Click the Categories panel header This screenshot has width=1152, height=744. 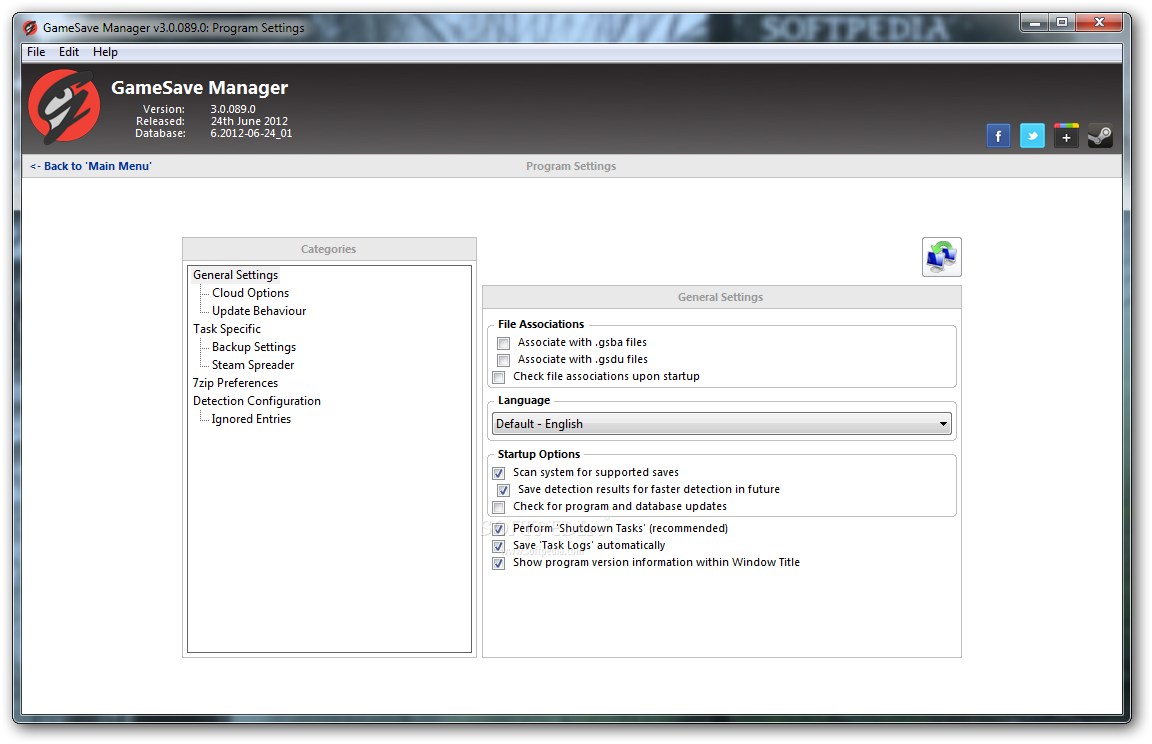point(329,249)
